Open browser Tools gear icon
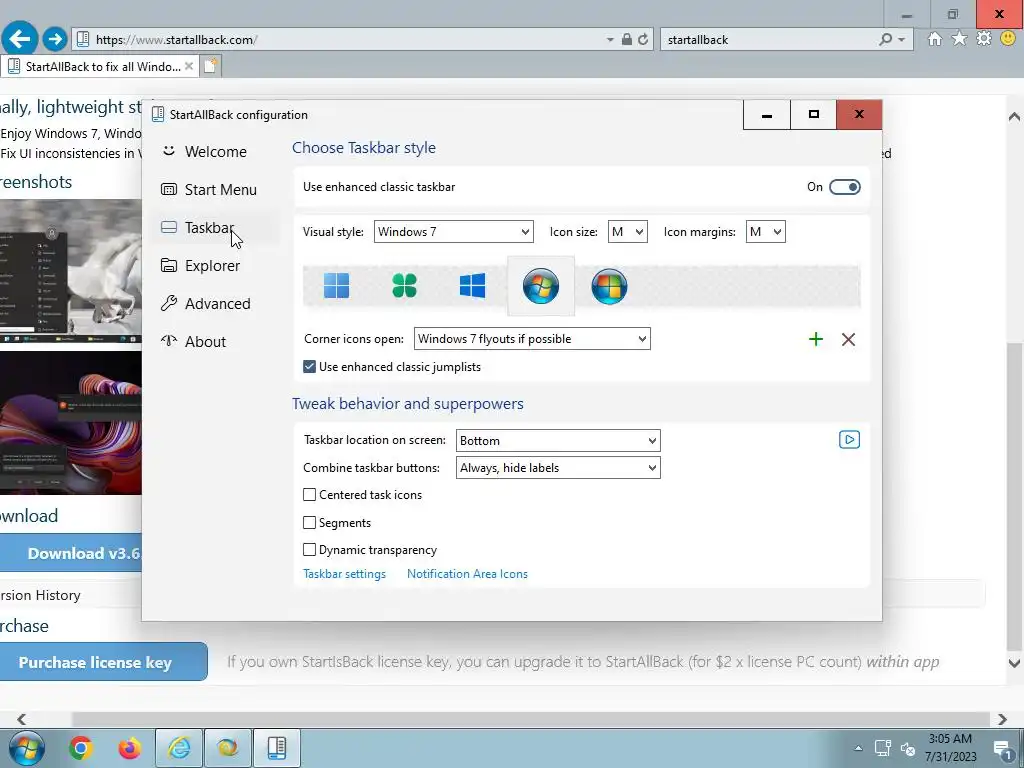 pos(984,39)
